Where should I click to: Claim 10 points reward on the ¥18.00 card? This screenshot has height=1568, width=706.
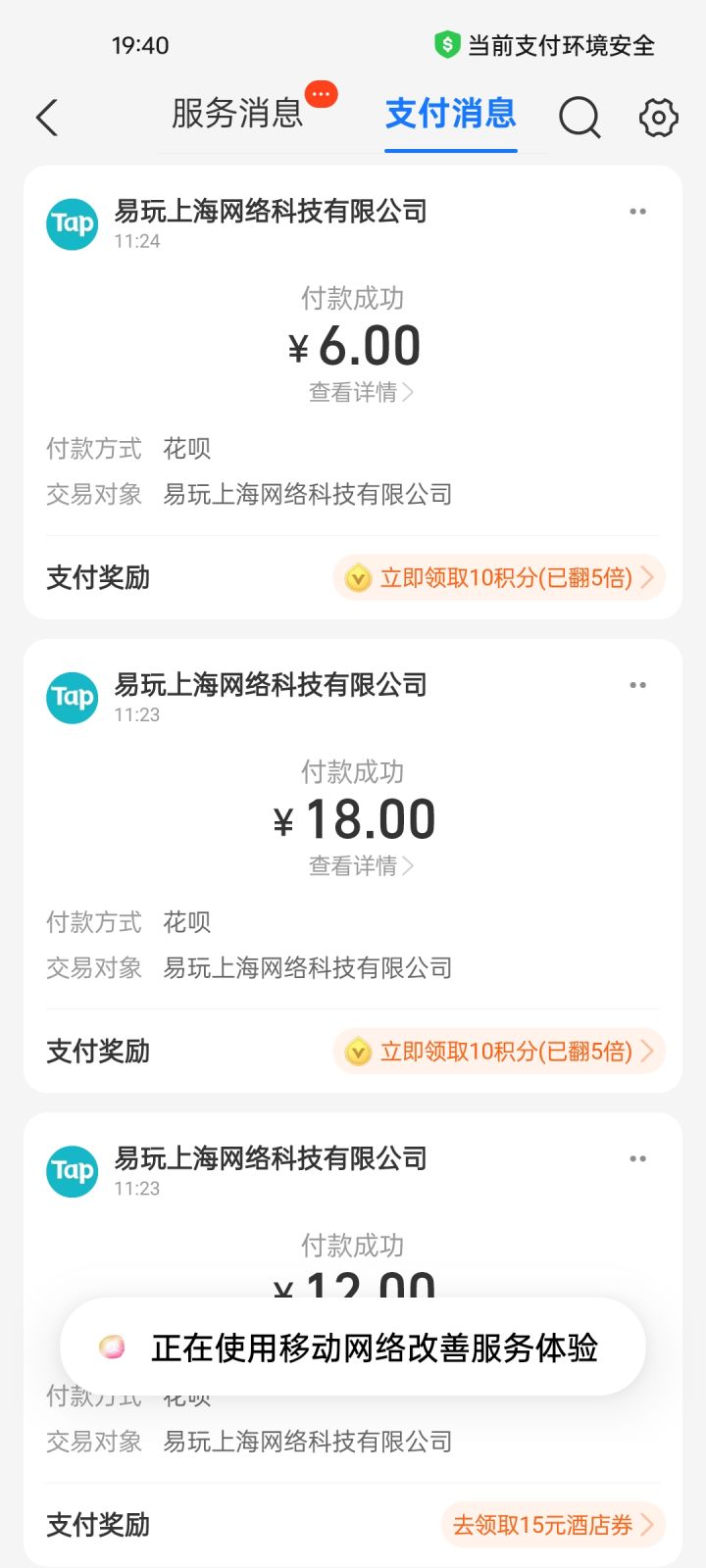(499, 1052)
